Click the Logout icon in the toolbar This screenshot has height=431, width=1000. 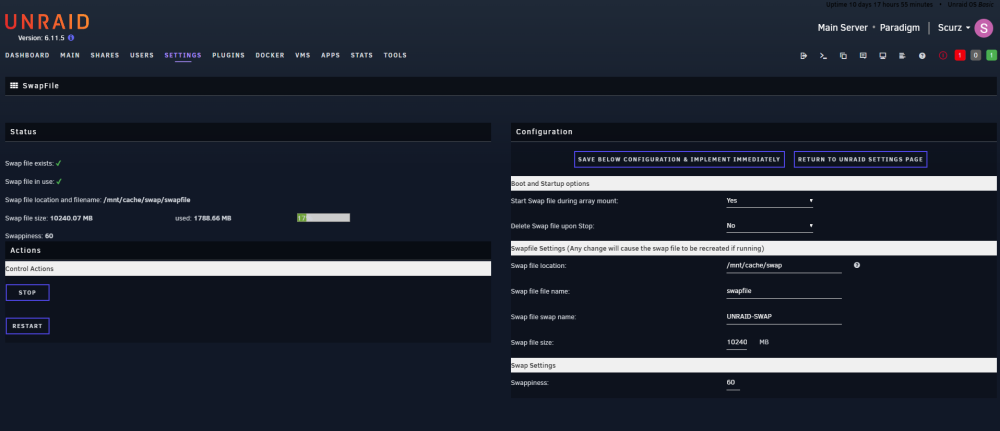click(804, 56)
